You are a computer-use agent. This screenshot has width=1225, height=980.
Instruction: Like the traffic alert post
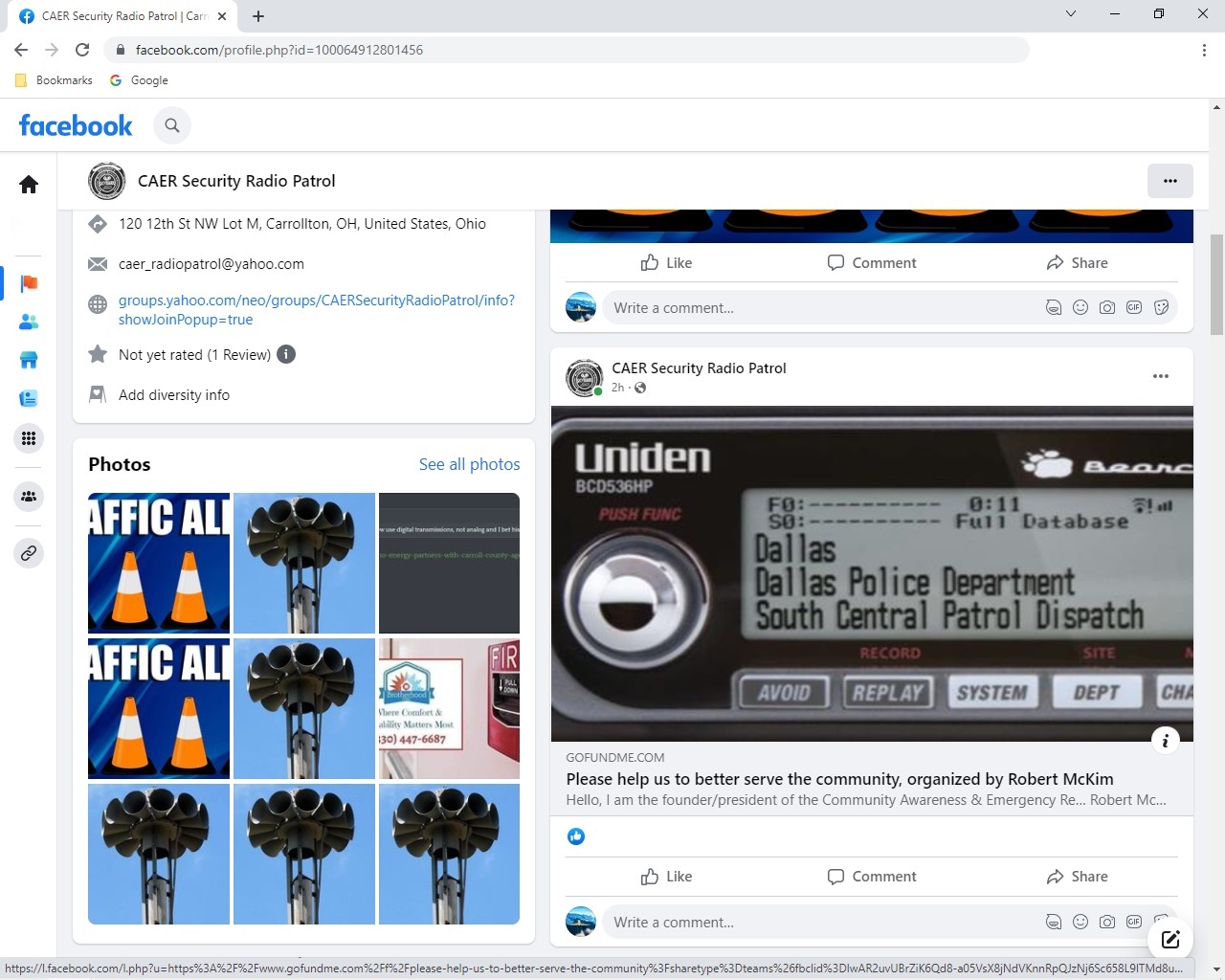(x=666, y=263)
